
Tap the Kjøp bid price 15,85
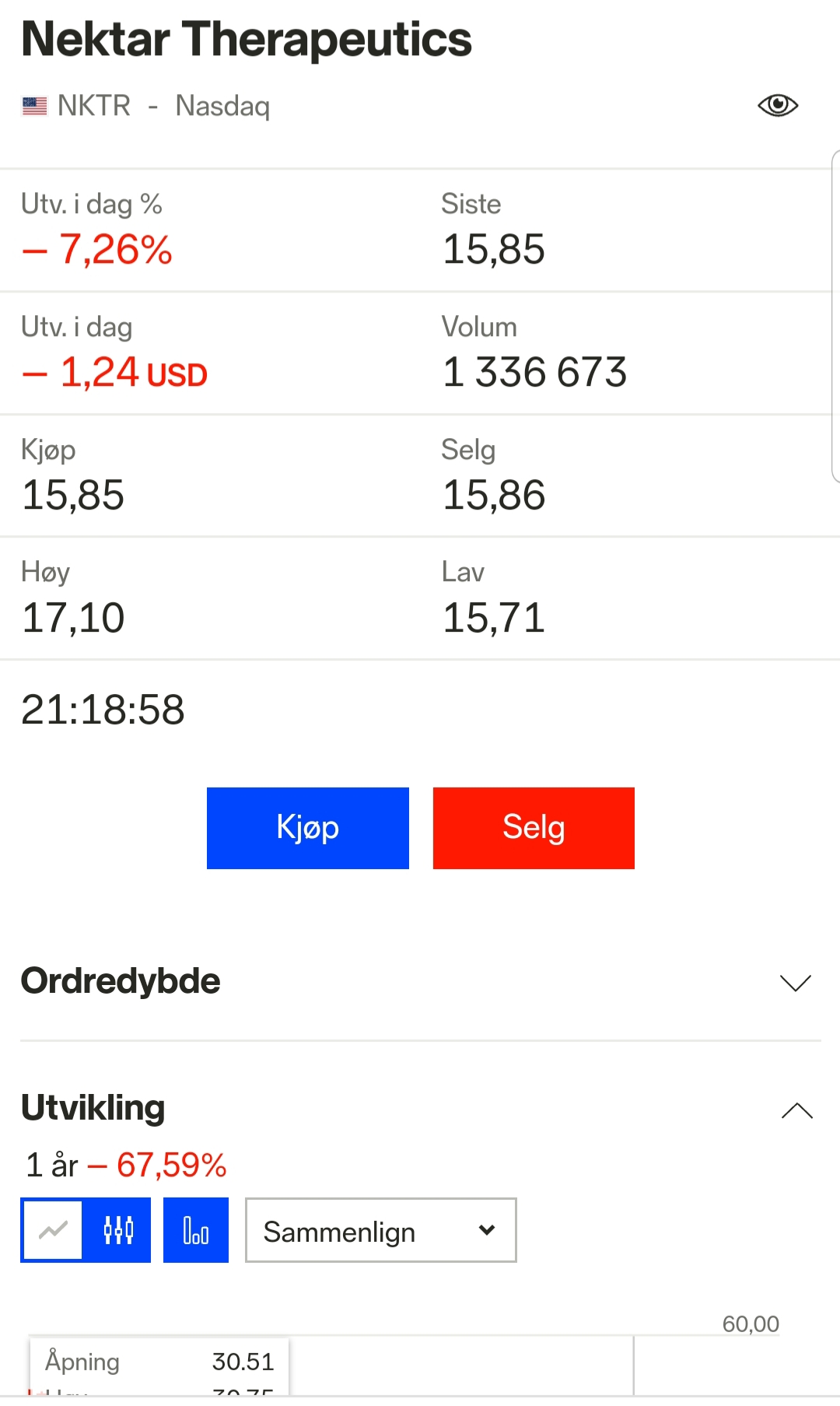[x=73, y=496]
